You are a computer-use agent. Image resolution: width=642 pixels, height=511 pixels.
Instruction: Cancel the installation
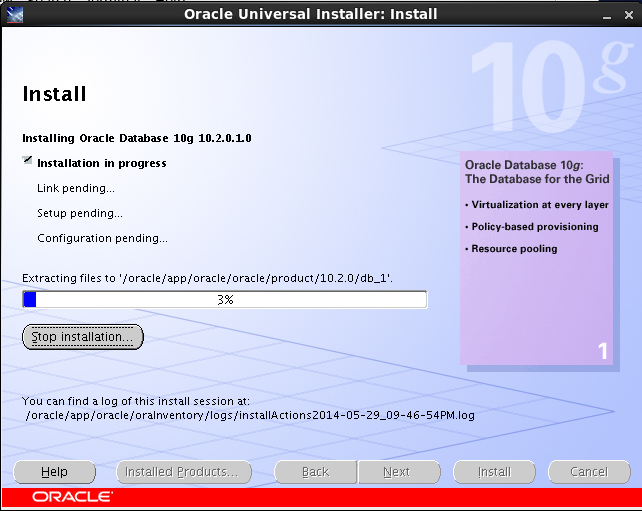tap(589, 472)
